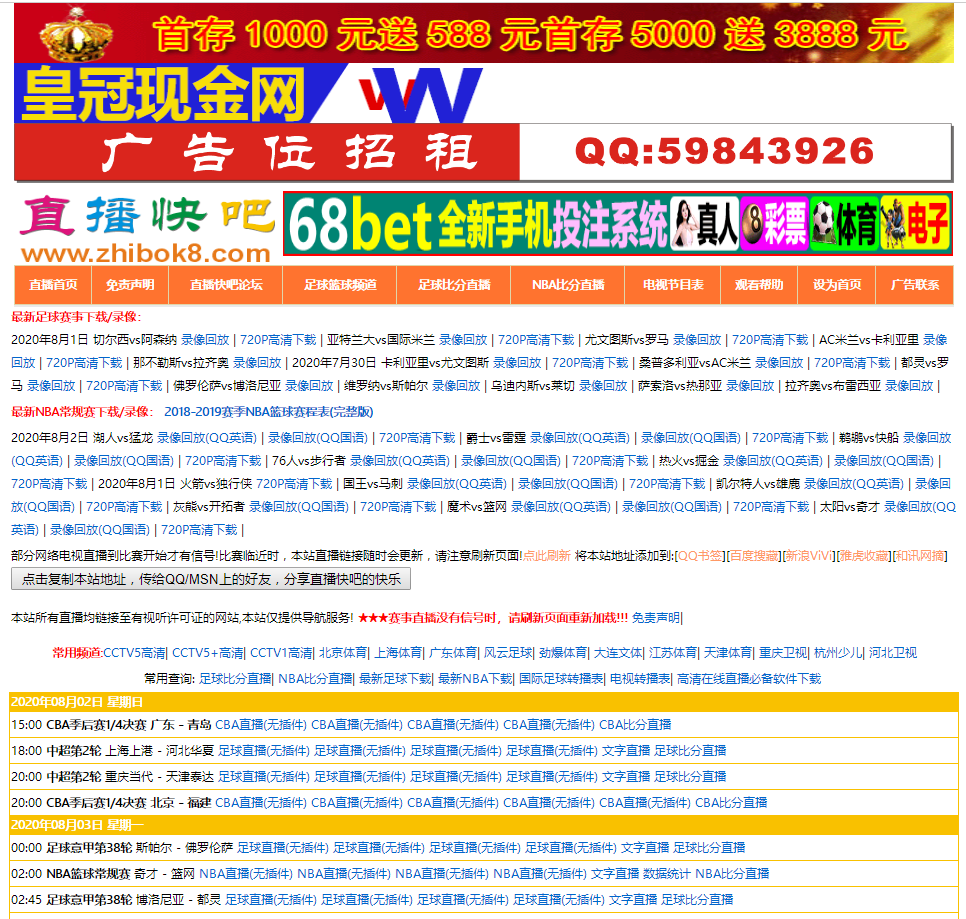This screenshot has width=966, height=919.
Task: Click the 新浪ViVi bookmark link
Action: [809, 556]
